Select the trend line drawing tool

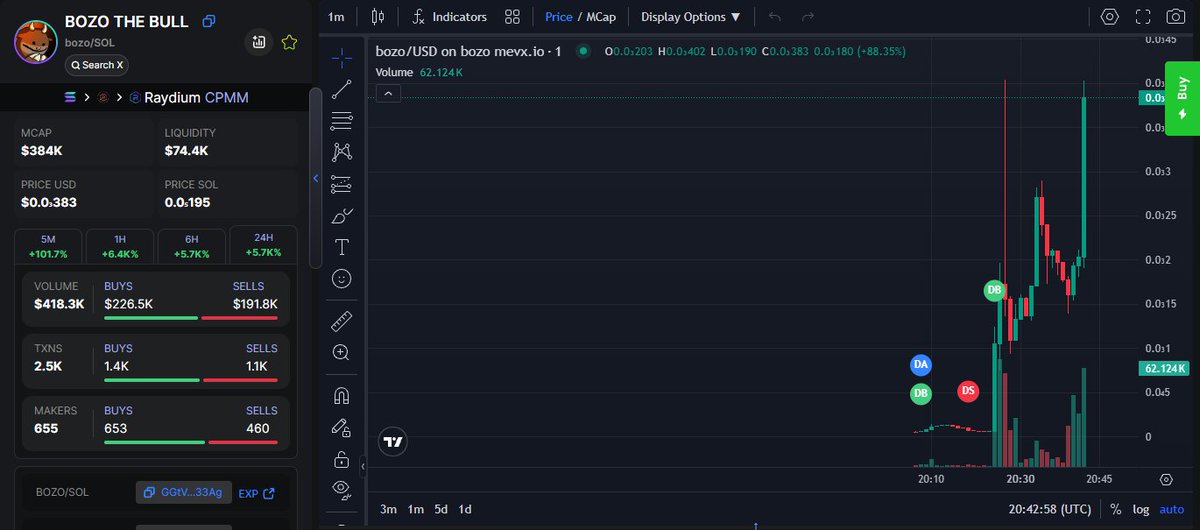342,89
